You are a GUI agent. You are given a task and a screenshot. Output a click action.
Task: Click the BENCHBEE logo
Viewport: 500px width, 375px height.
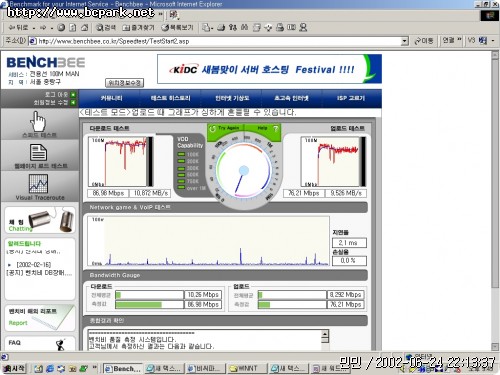(46, 63)
